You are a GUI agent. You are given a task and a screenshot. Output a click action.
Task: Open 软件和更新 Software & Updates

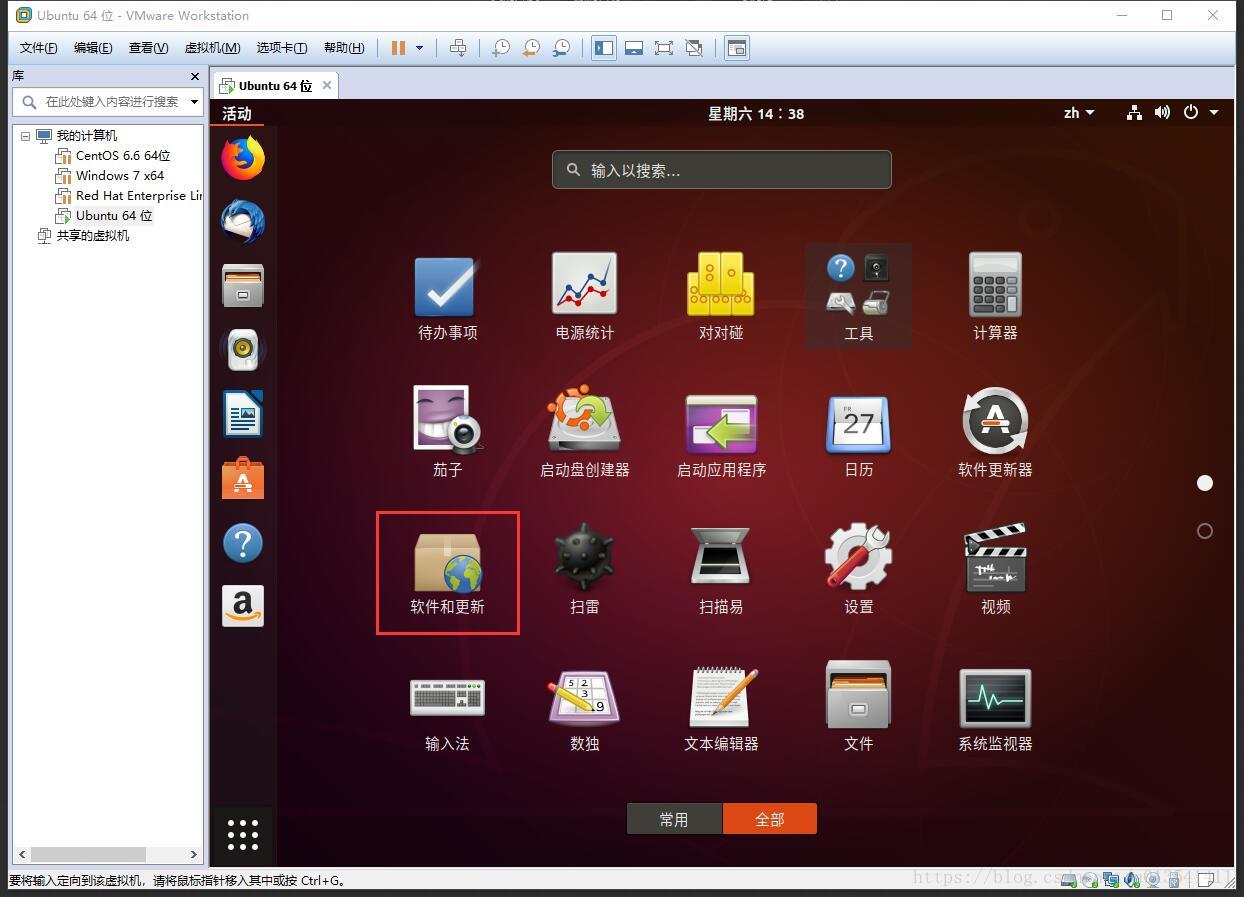tap(447, 572)
